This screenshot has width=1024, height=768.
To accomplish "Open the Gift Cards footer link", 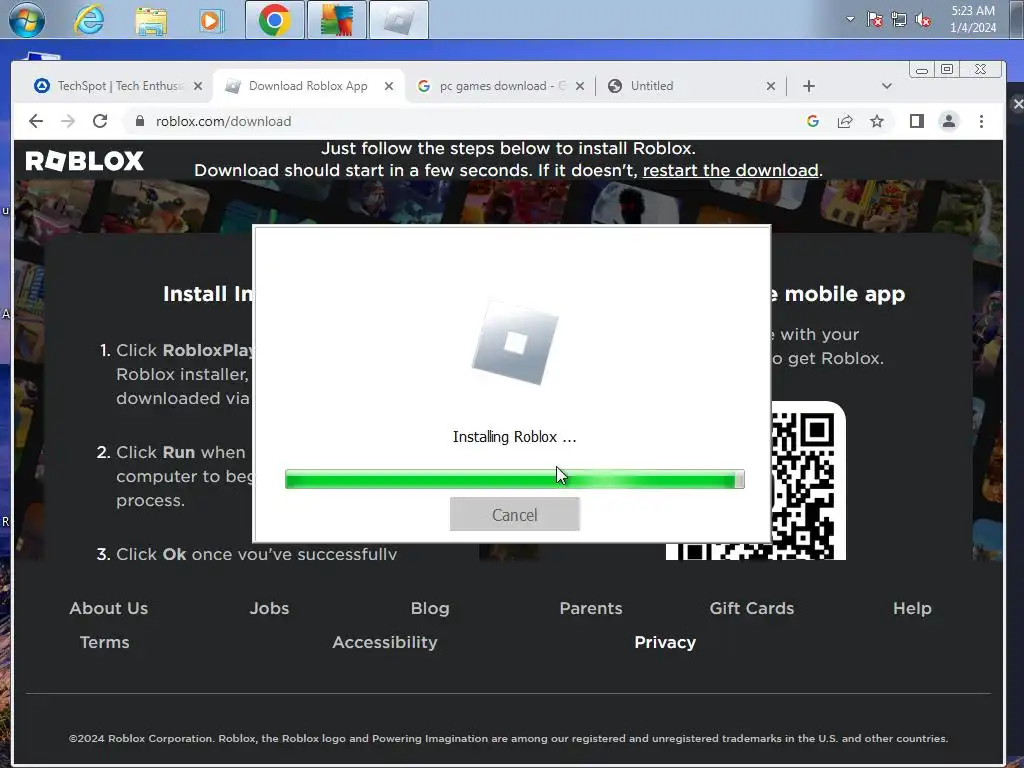I will [752, 608].
